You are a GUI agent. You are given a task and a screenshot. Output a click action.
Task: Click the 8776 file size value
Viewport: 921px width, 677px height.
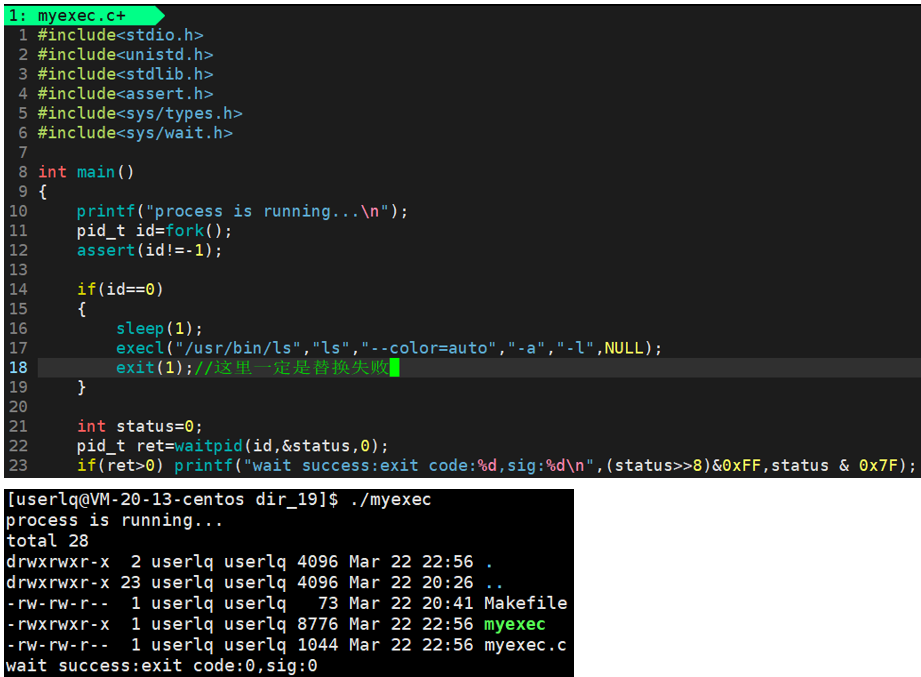(x=318, y=624)
